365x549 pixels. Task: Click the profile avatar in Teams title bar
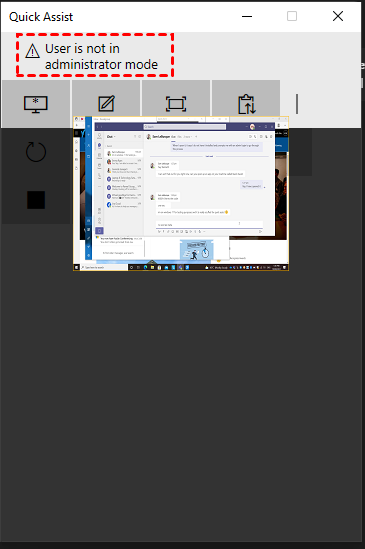[x=252, y=127]
